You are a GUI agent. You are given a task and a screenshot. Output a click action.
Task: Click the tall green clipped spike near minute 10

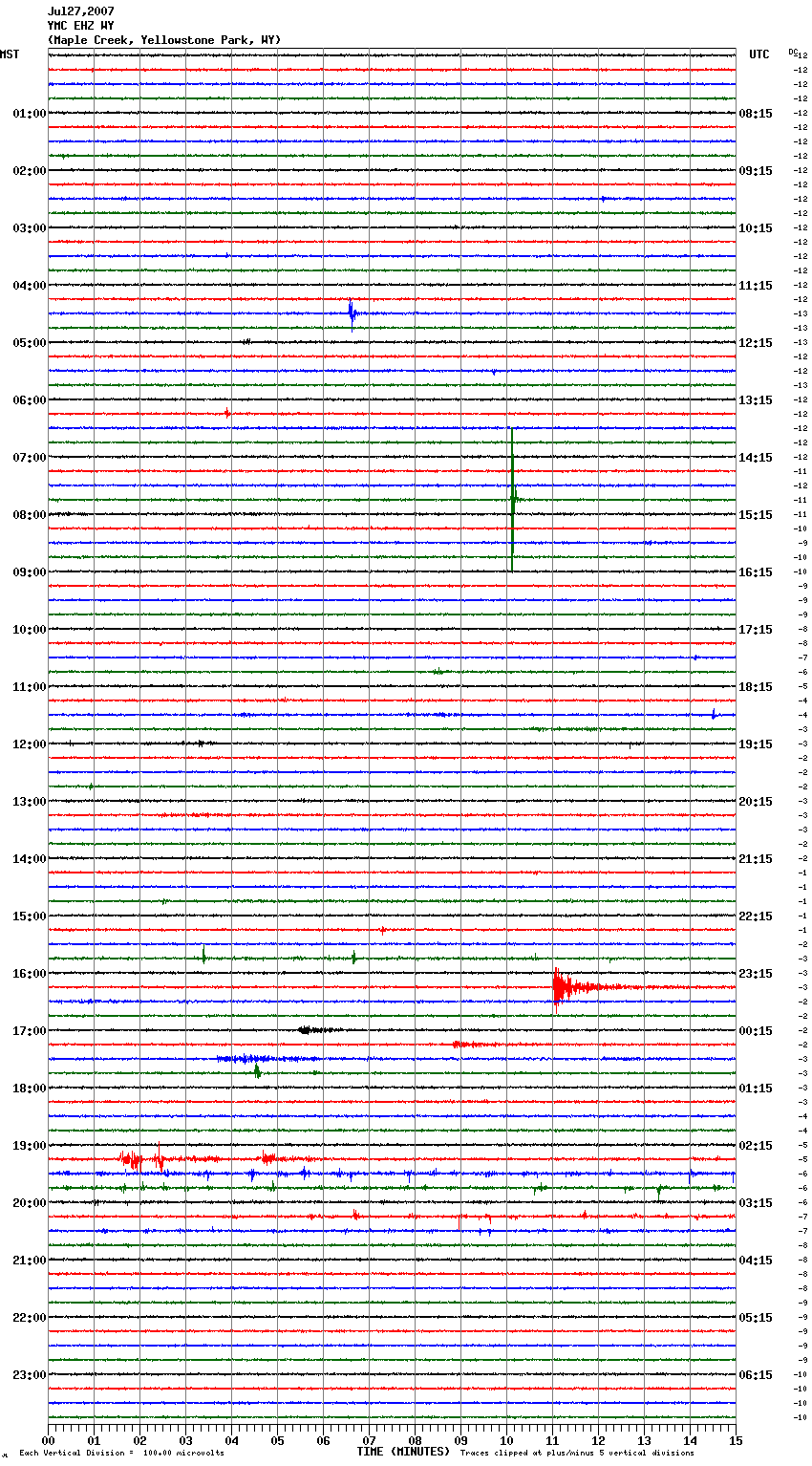pyautogui.click(x=512, y=499)
